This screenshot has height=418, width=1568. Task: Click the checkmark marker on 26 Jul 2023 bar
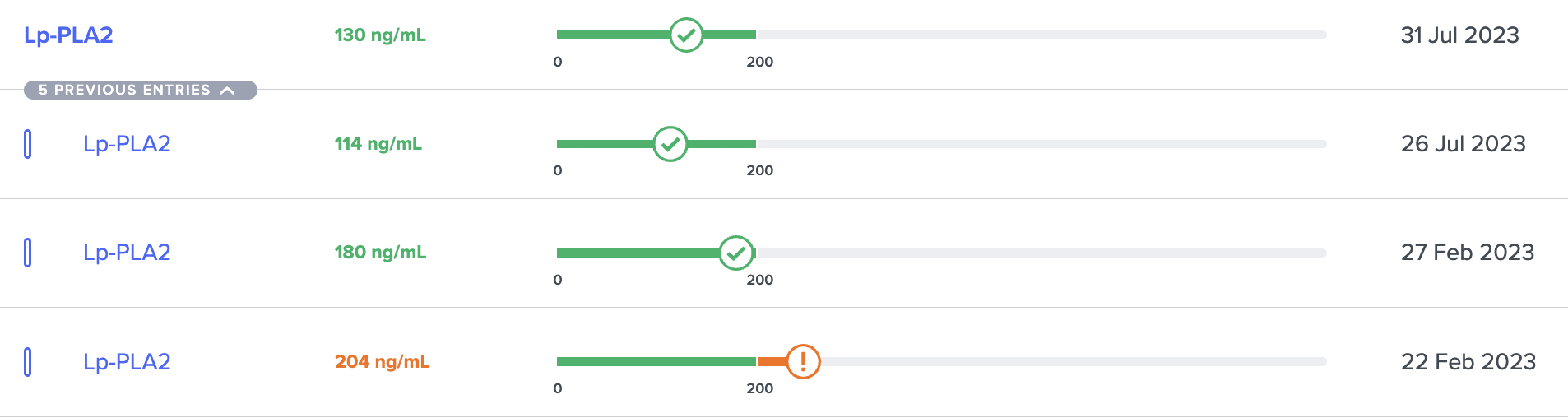click(x=670, y=144)
